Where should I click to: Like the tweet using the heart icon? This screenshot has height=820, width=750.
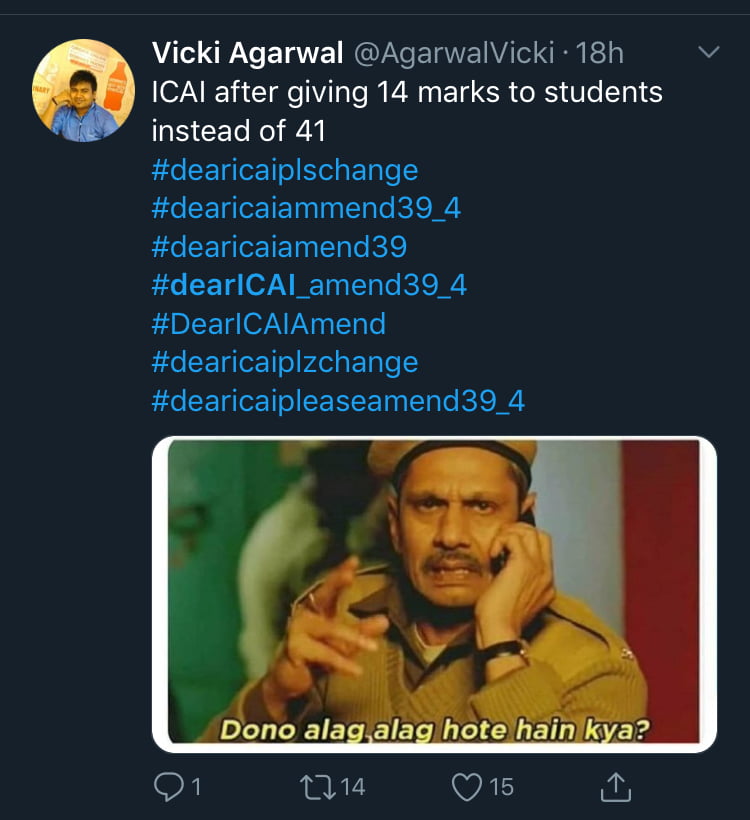tap(467, 787)
